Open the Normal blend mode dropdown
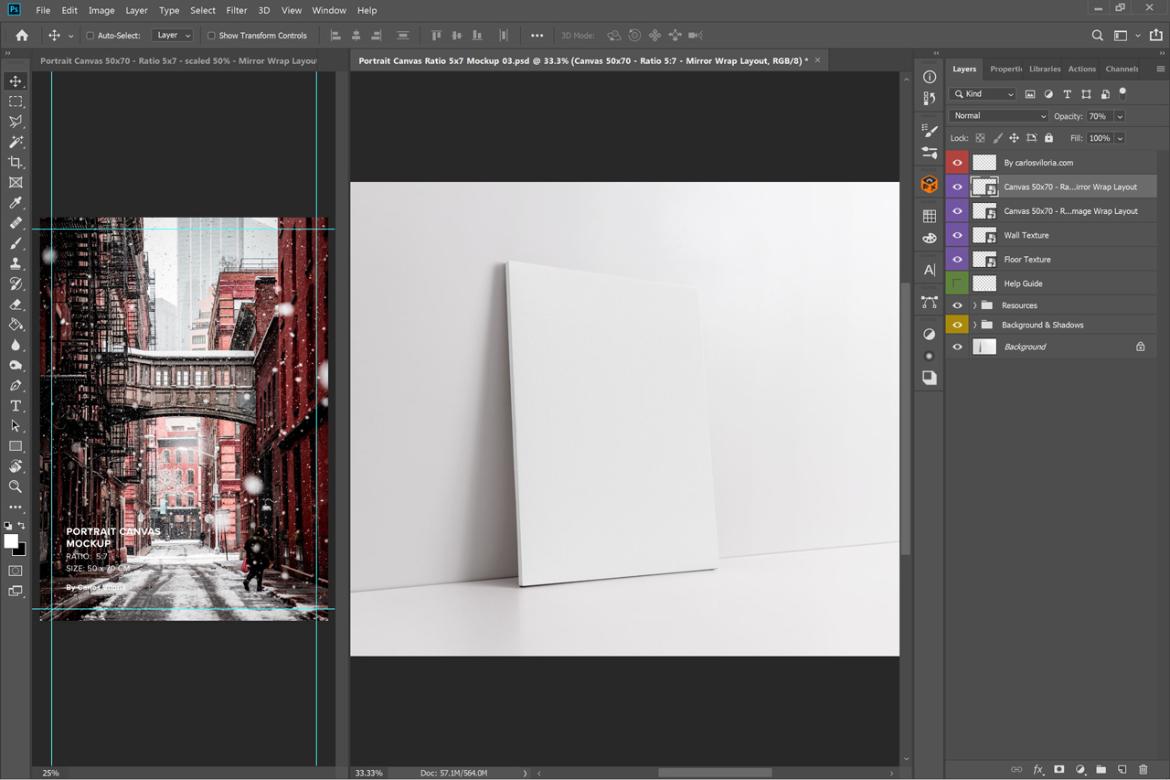1170x780 pixels. (998, 116)
